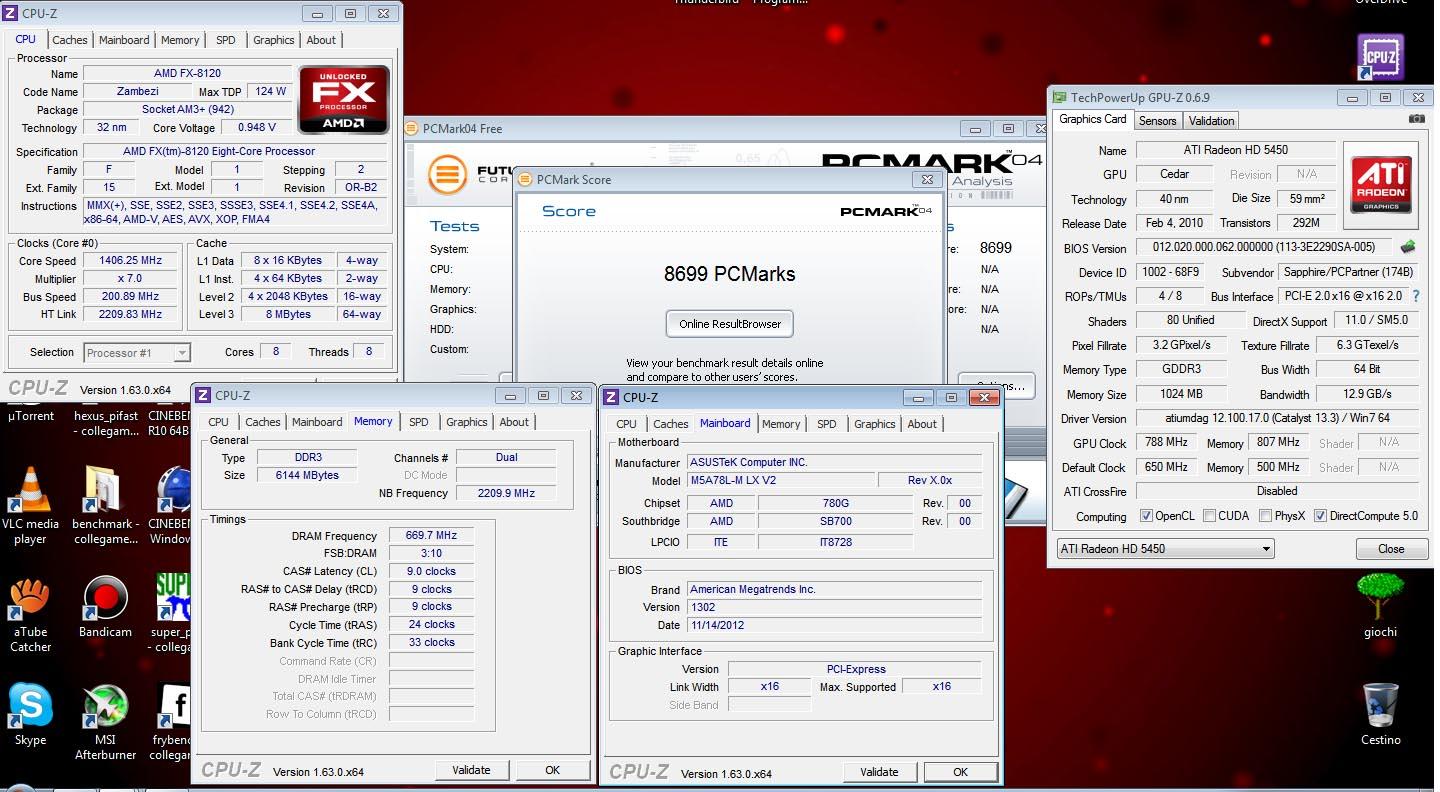
Task: Switch to Validation tab in GPU-Z
Action: click(1211, 121)
